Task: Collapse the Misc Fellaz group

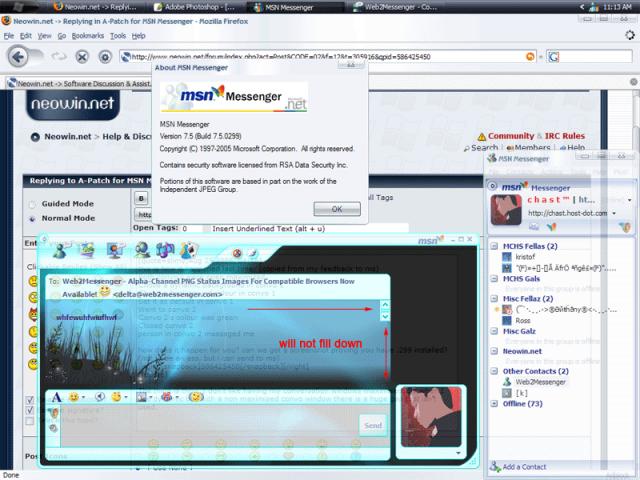Action: click(x=494, y=299)
